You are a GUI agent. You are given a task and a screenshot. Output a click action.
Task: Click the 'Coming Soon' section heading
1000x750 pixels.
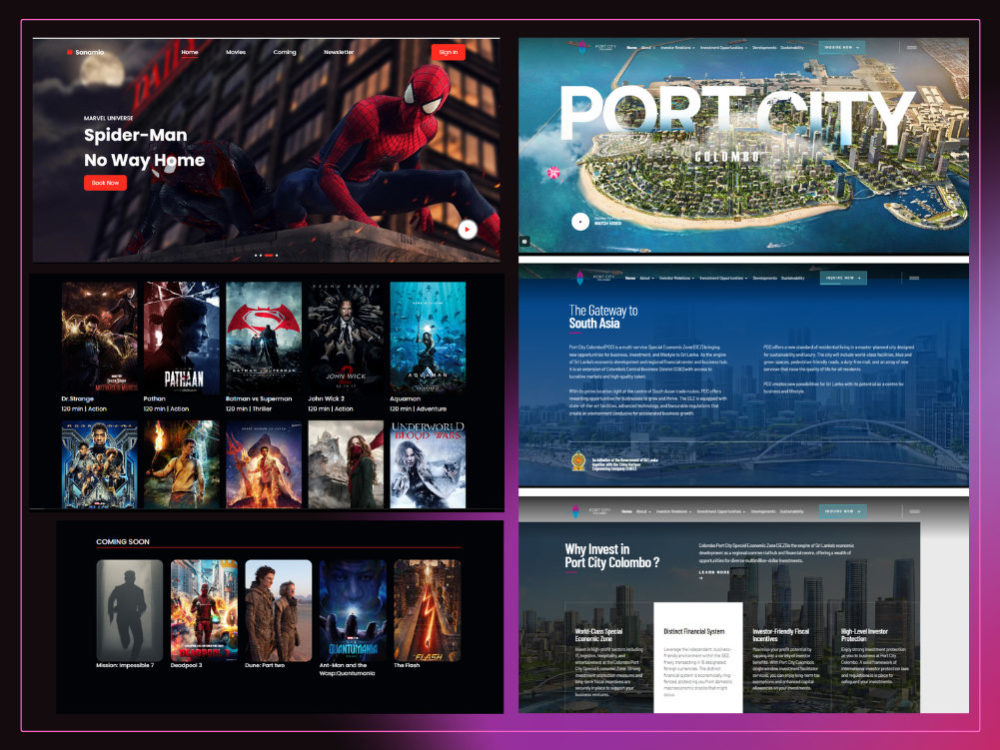pyautogui.click(x=123, y=541)
